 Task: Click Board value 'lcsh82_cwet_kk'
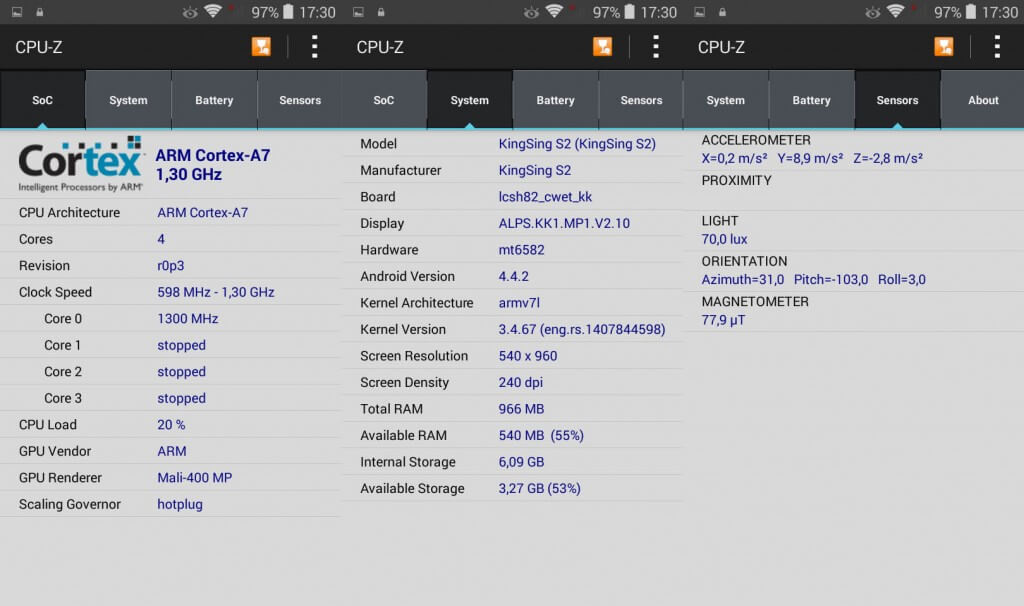(545, 197)
